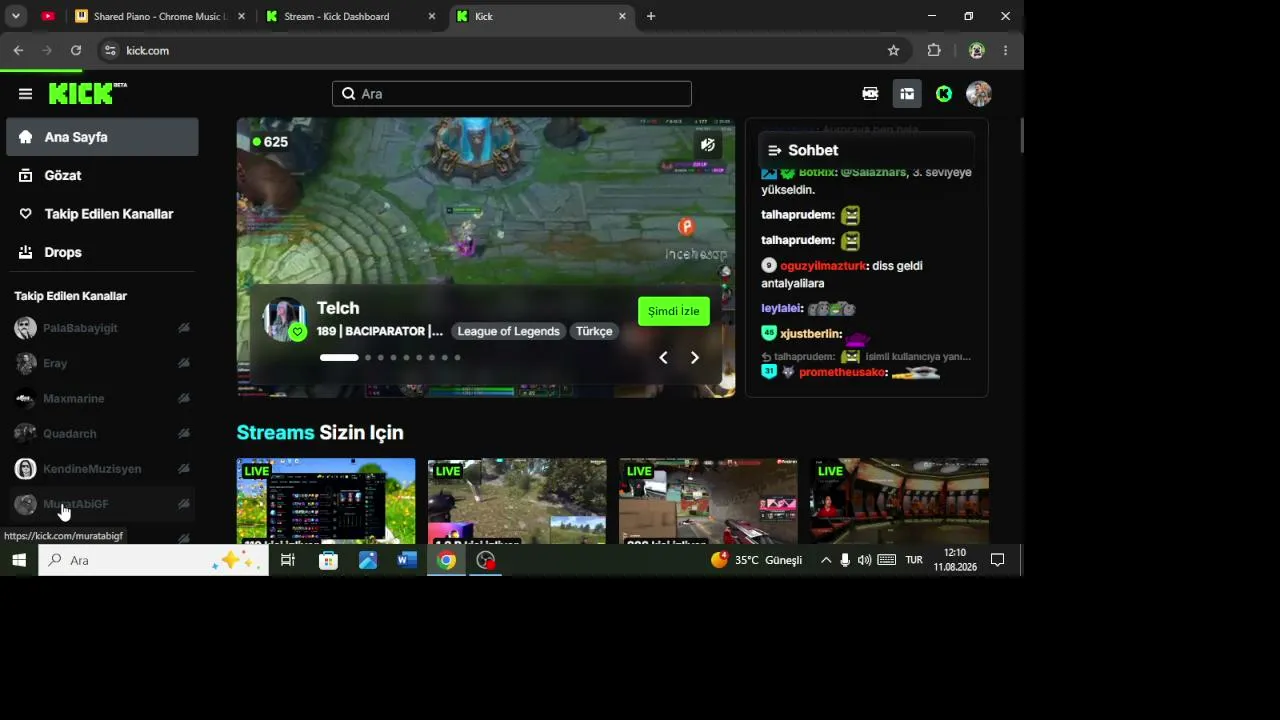Open Telch's channel name link
The width and height of the screenshot is (1280, 720).
click(338, 308)
